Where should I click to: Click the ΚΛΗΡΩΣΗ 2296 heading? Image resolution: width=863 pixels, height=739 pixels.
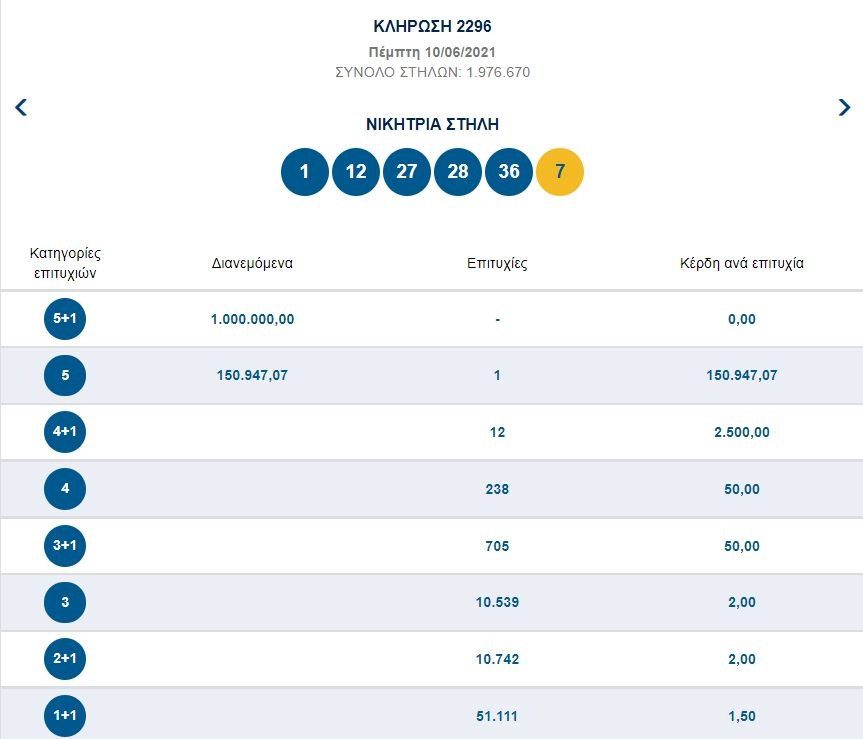(432, 27)
